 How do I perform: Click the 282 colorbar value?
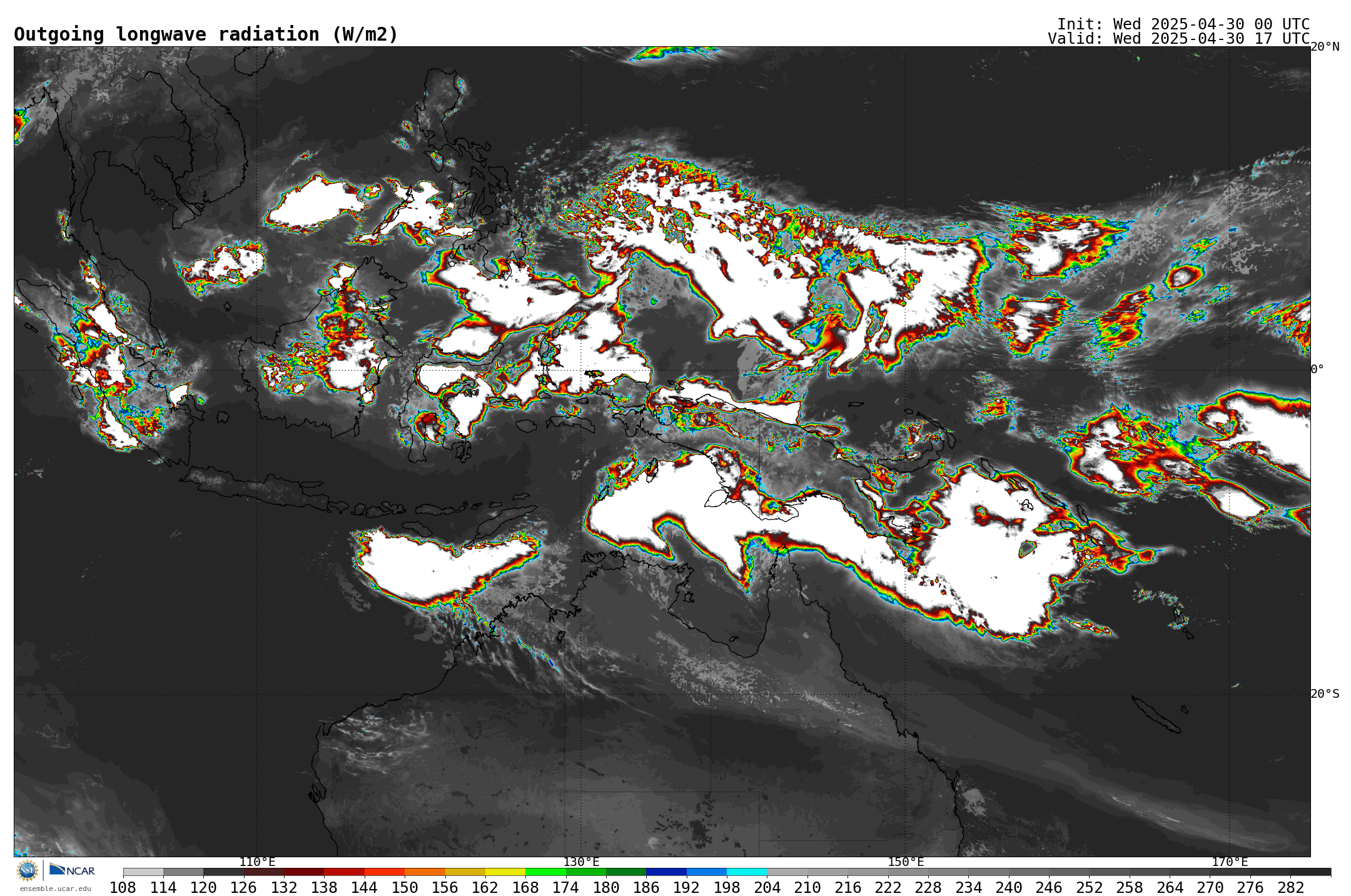1290,888
